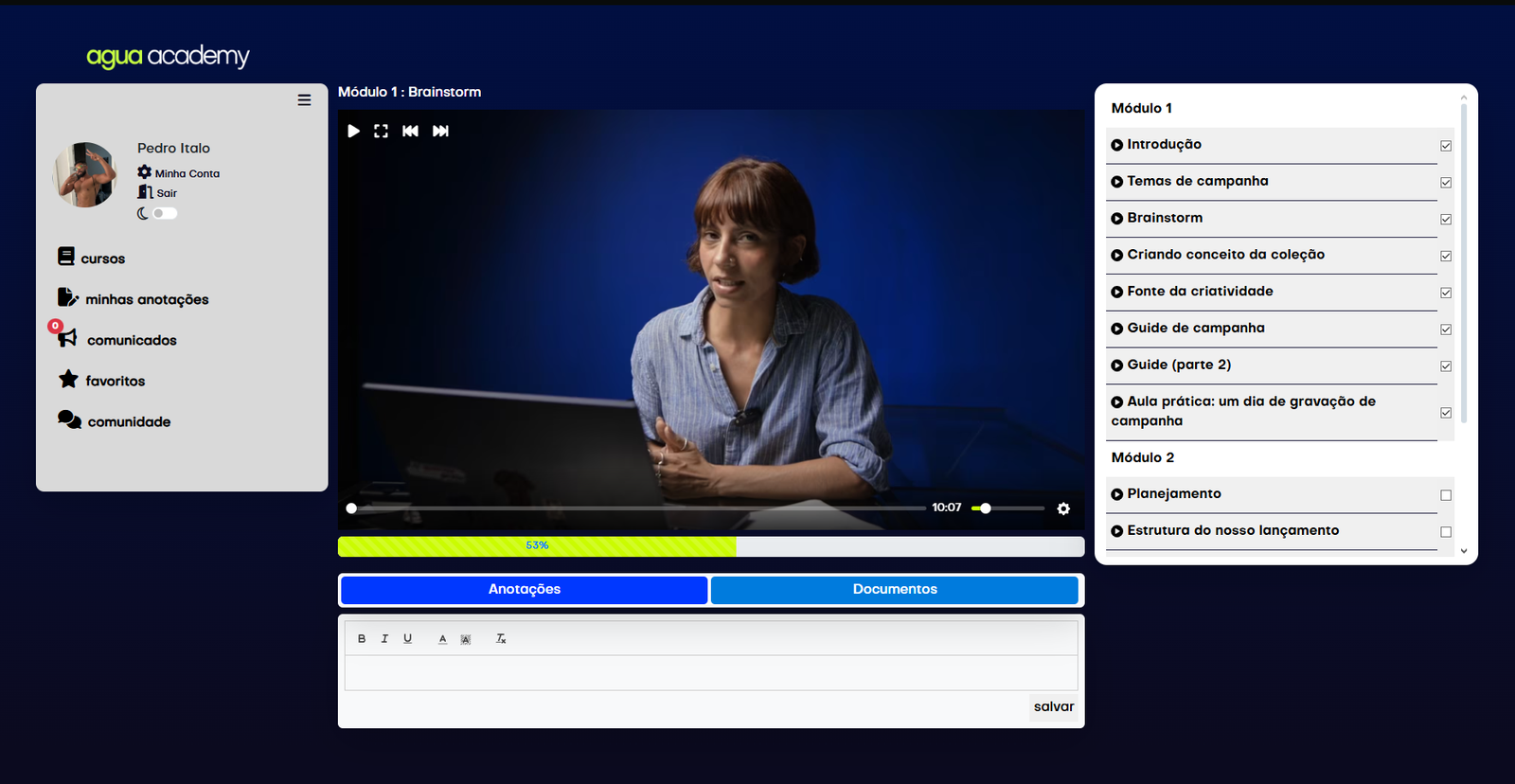The width and height of the screenshot is (1515, 784).
Task: Open comunidade in sidebar
Action: [114, 420]
